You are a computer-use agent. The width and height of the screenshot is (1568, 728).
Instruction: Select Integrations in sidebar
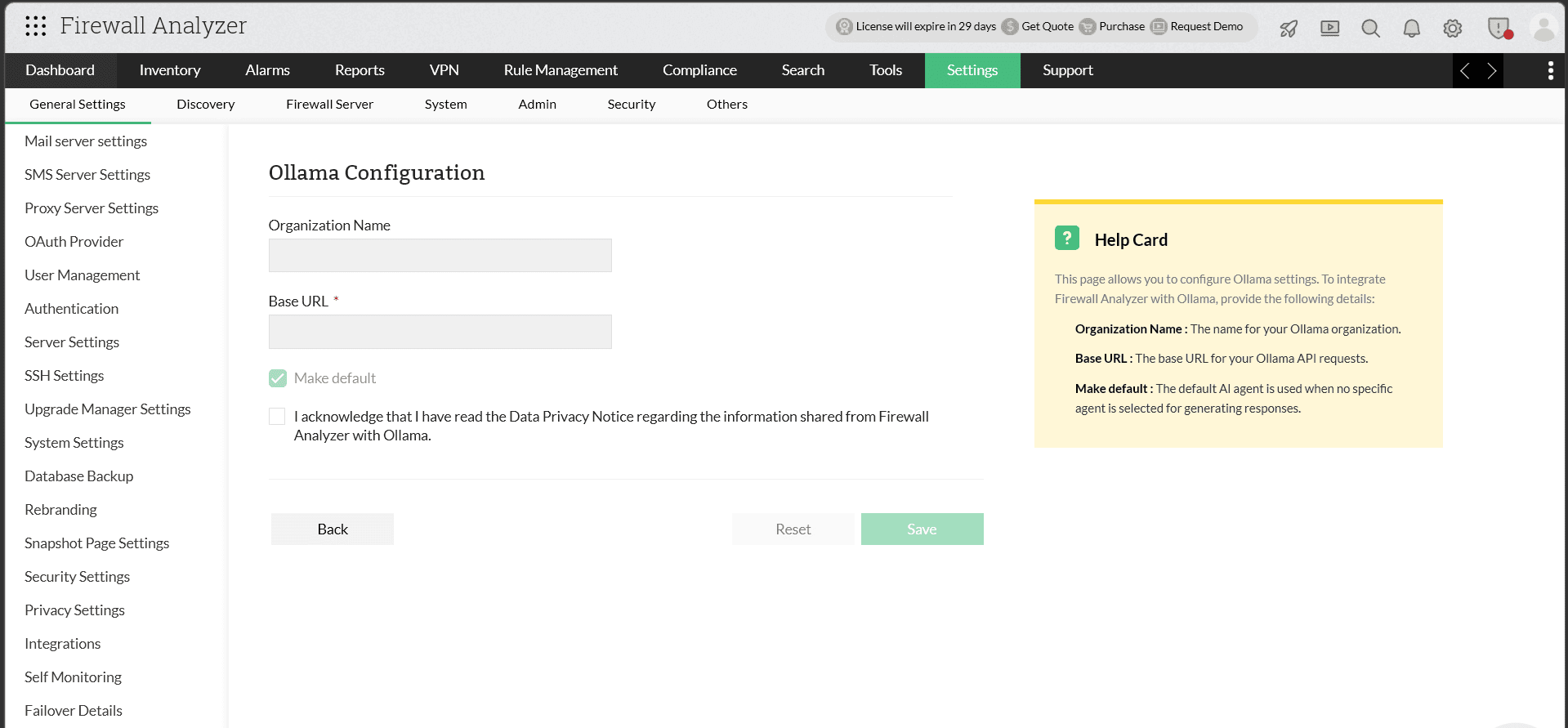[63, 644]
